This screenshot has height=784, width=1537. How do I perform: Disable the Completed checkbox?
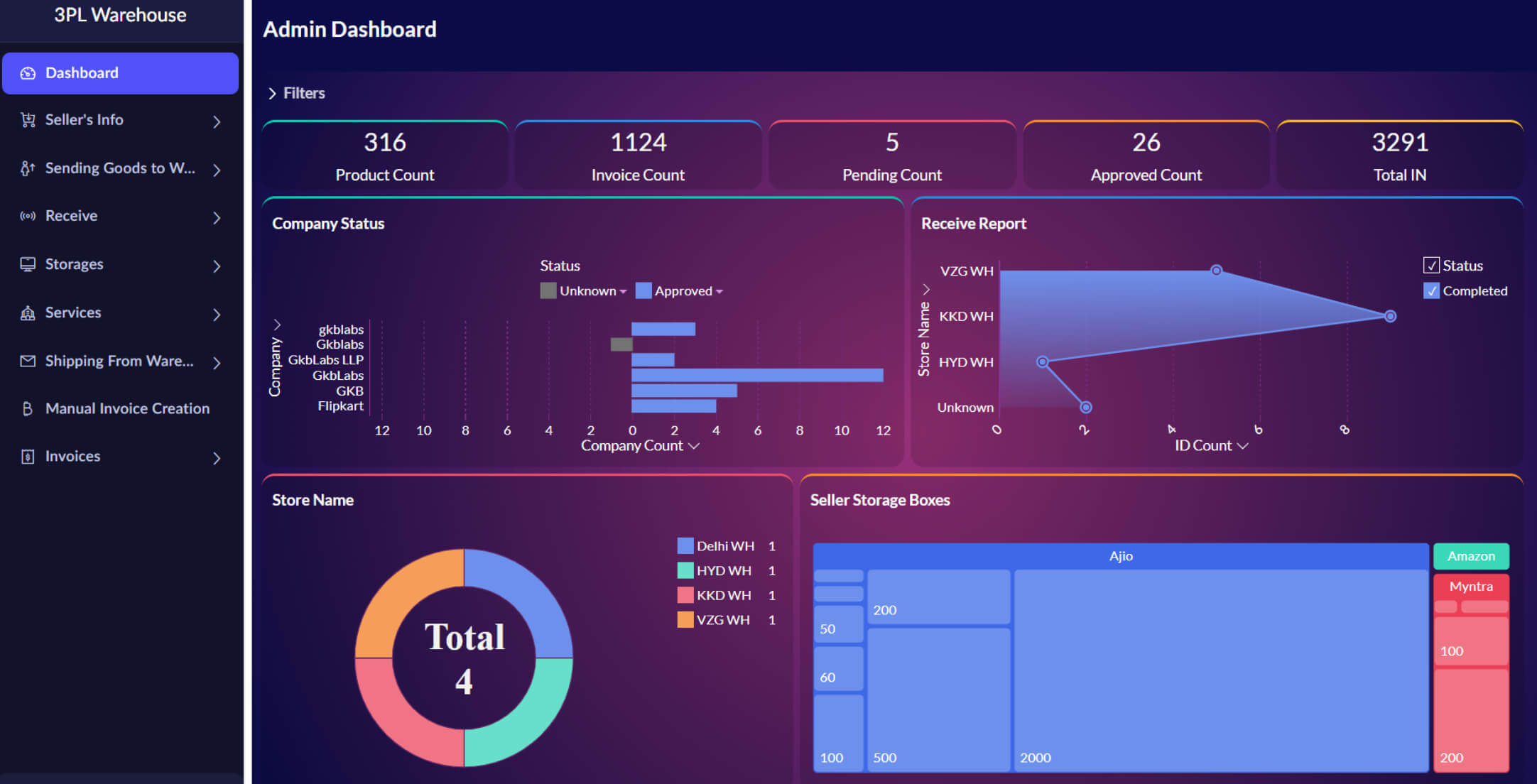[1432, 290]
